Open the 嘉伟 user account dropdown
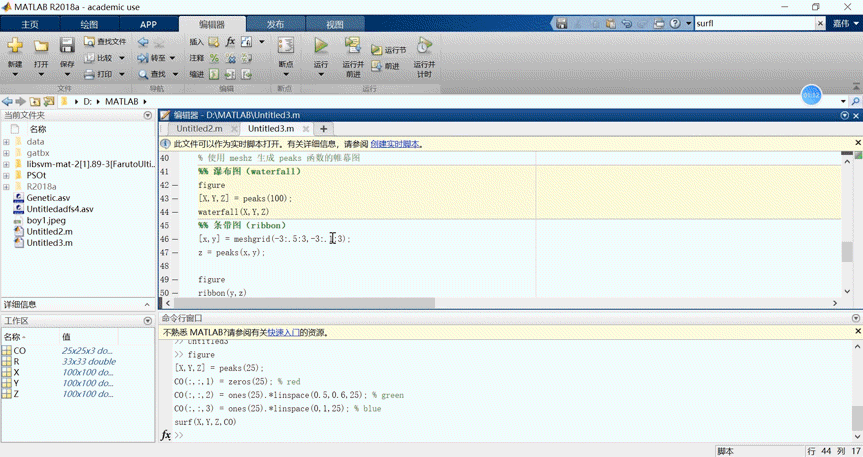Viewport: 863px width, 457px height. [845, 23]
